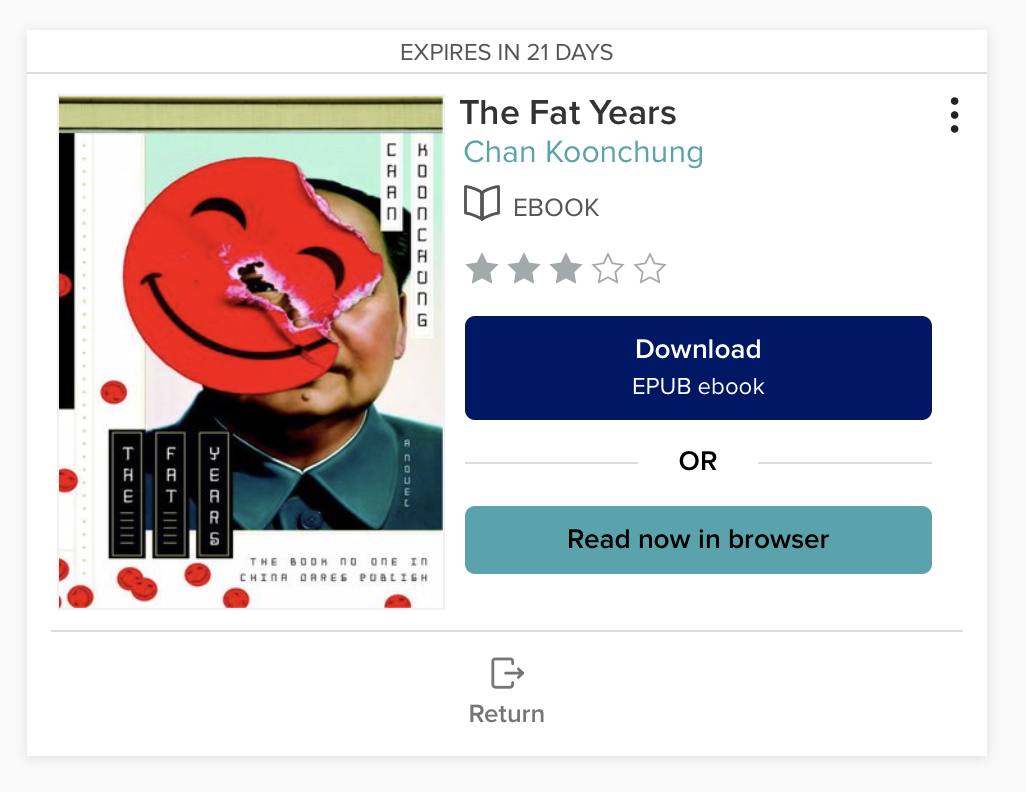Rate the book three stars
1026x792 pixels.
(565, 269)
